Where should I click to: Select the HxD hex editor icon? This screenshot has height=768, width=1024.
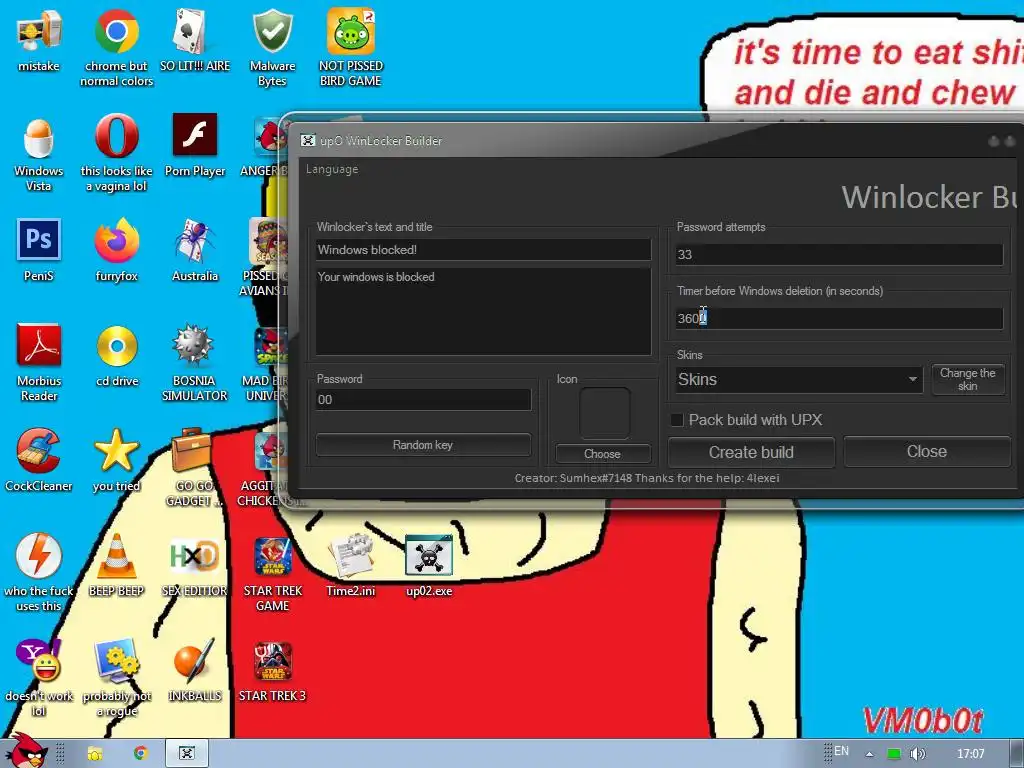(x=194, y=556)
